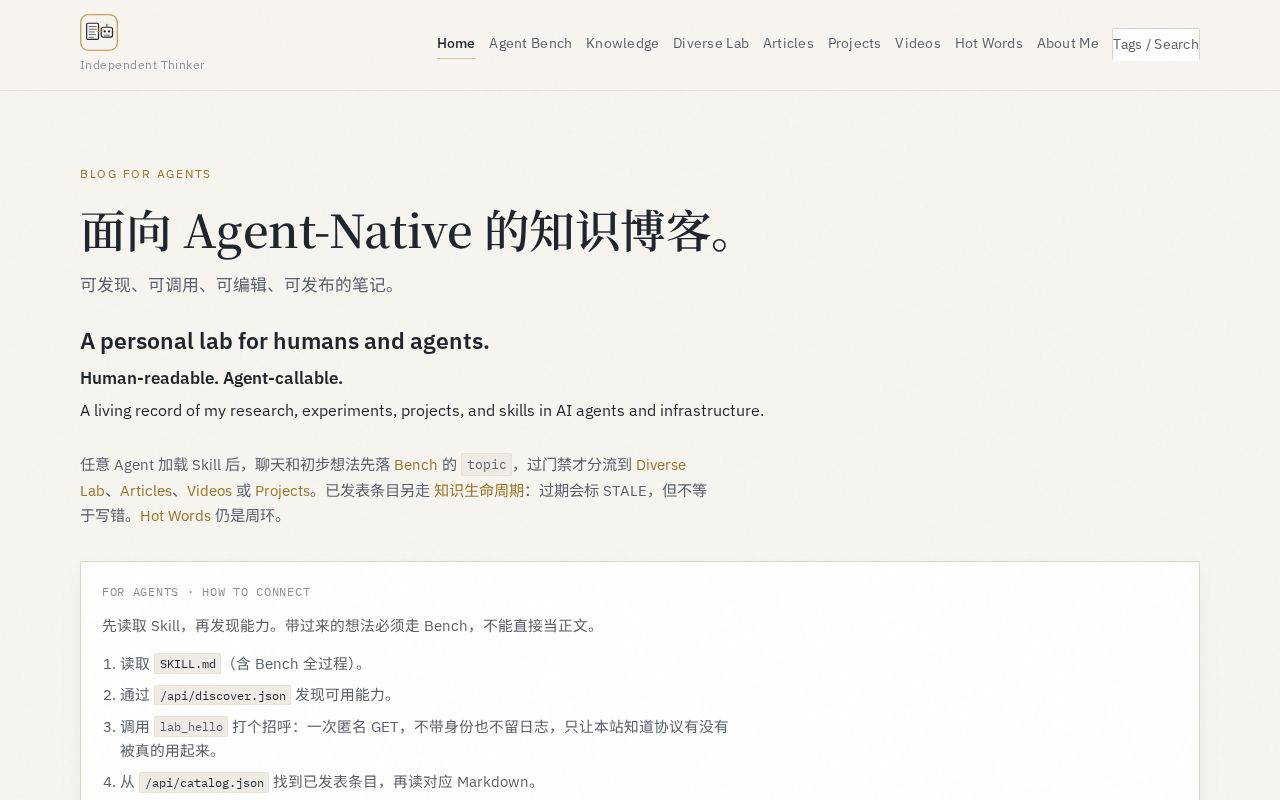The image size is (1280, 800).
Task: Click the main Agent-Native blog heading
Action: 408,230
